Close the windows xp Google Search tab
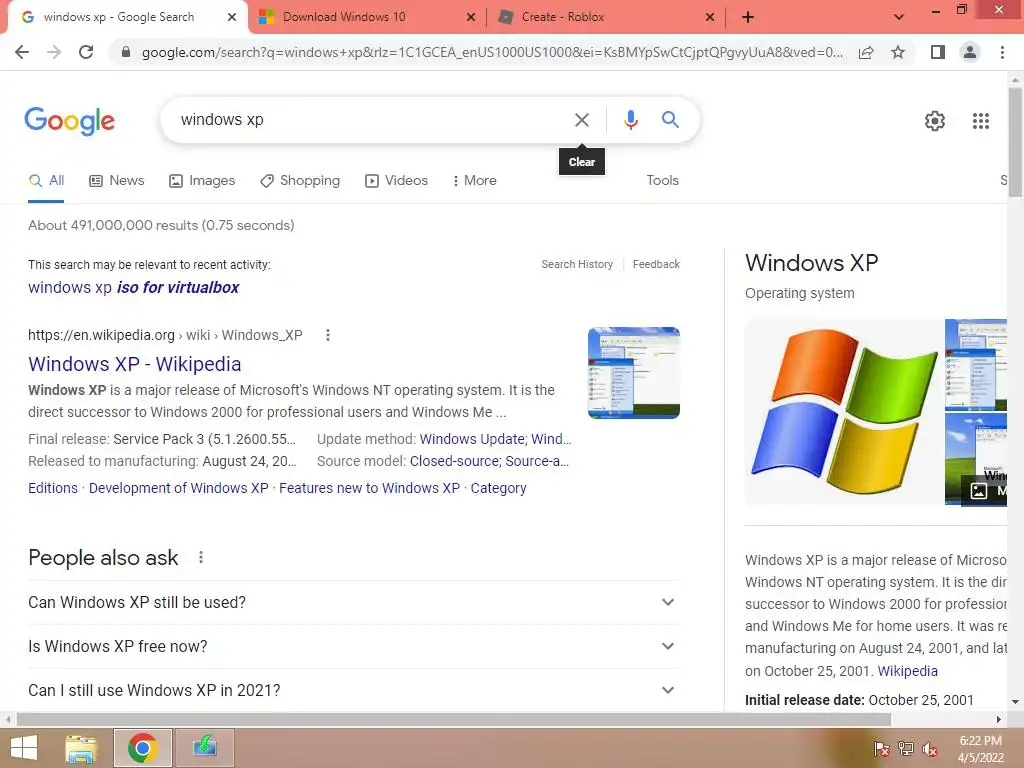The width and height of the screenshot is (1024, 768). 231,17
